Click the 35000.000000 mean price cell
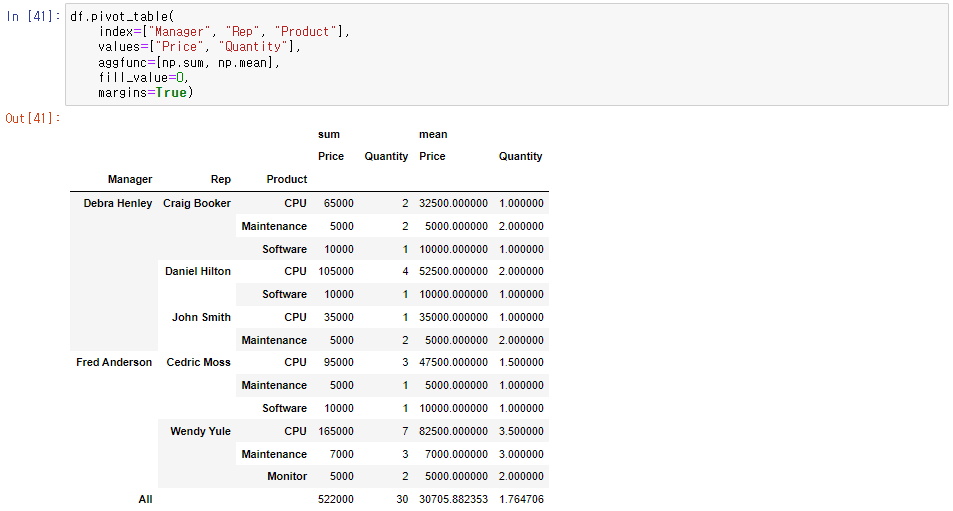 click(453, 317)
